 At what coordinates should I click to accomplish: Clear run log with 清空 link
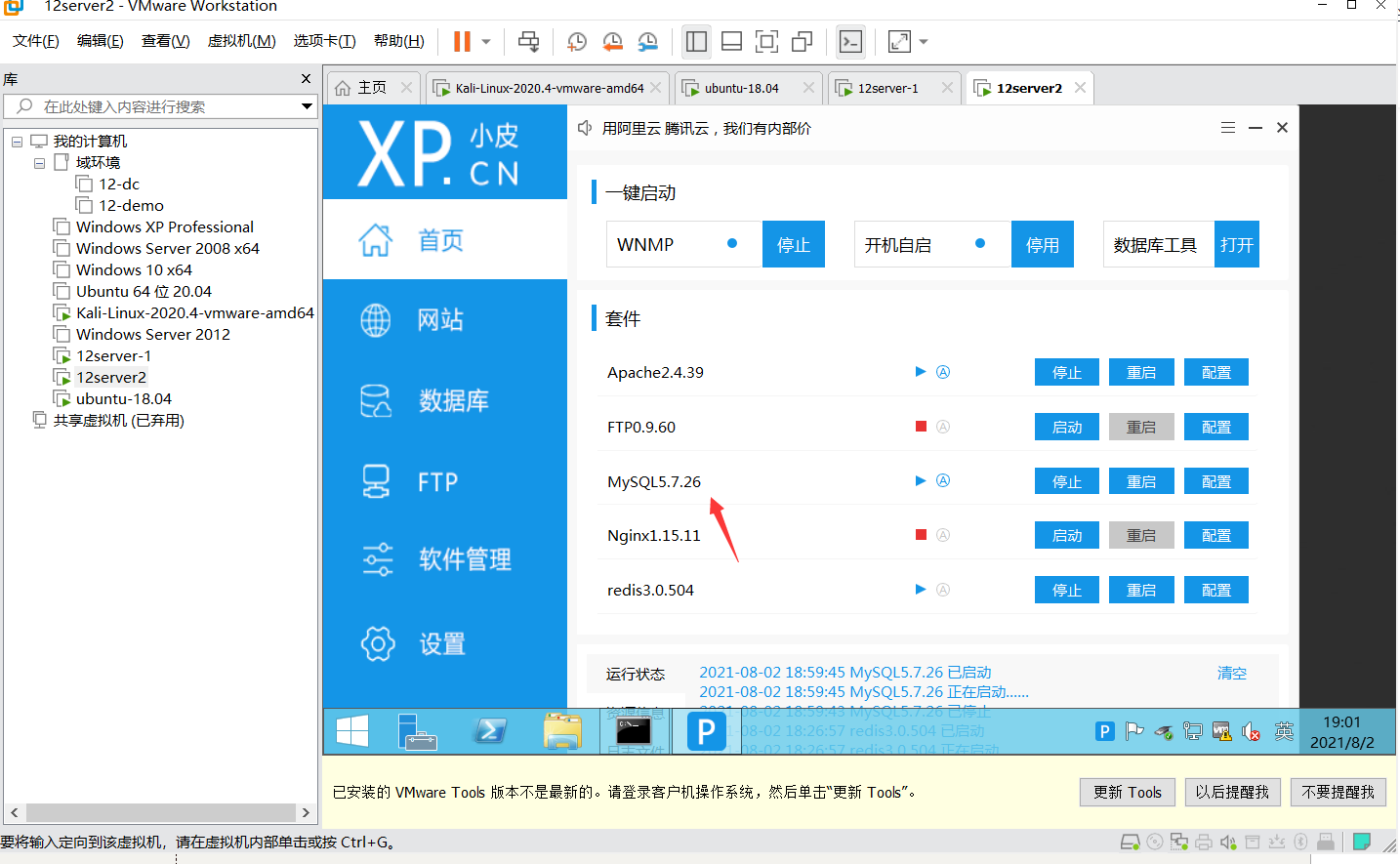tap(1232, 673)
